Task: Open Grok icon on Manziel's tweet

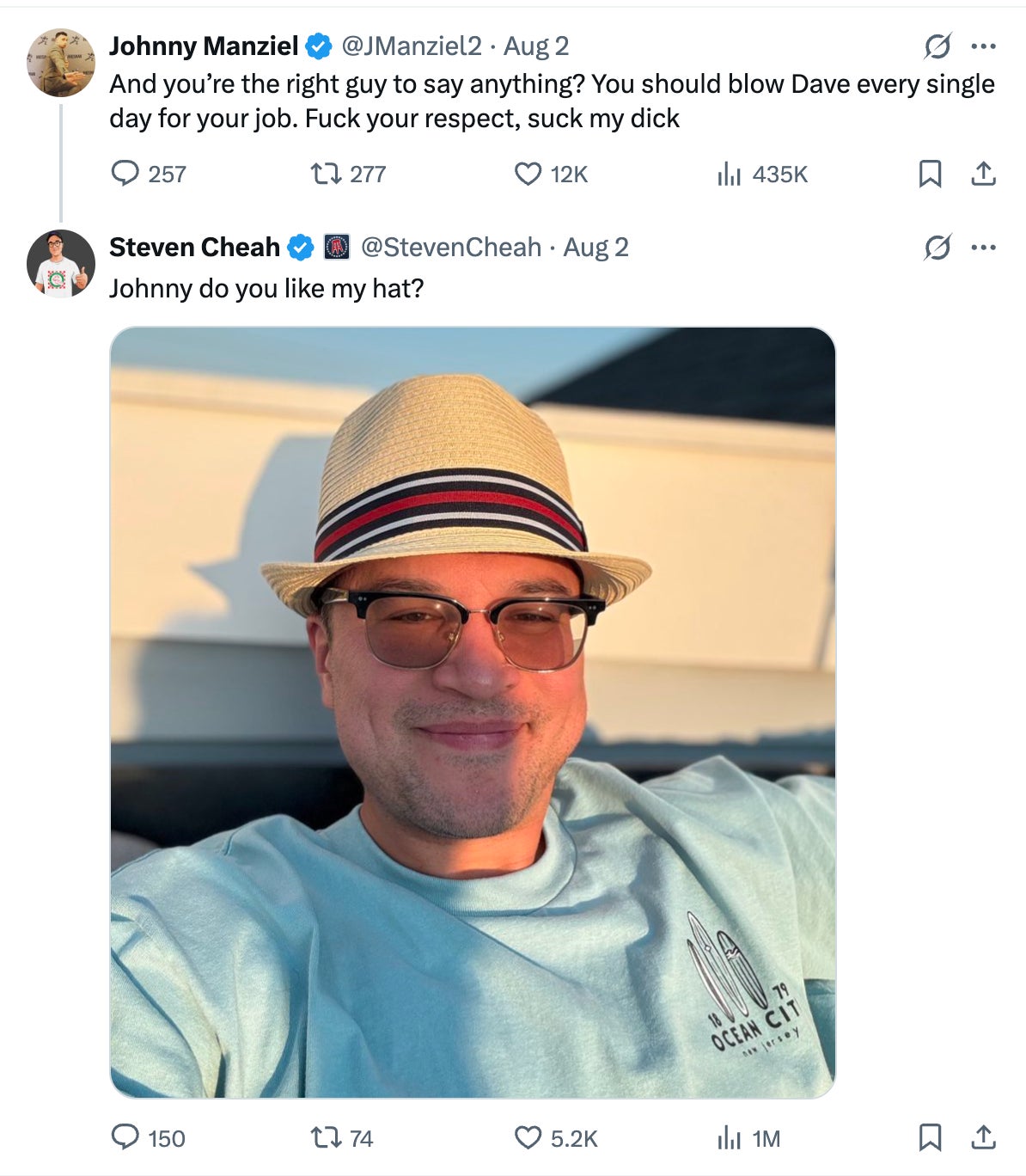Action: click(x=937, y=46)
